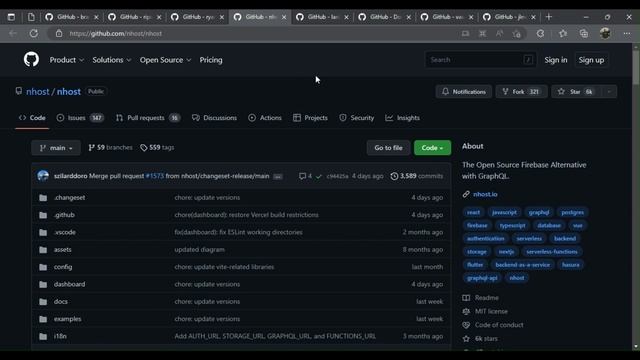Go back with the browser back arrow
640x360 pixels.
pyautogui.click(x=13, y=33)
